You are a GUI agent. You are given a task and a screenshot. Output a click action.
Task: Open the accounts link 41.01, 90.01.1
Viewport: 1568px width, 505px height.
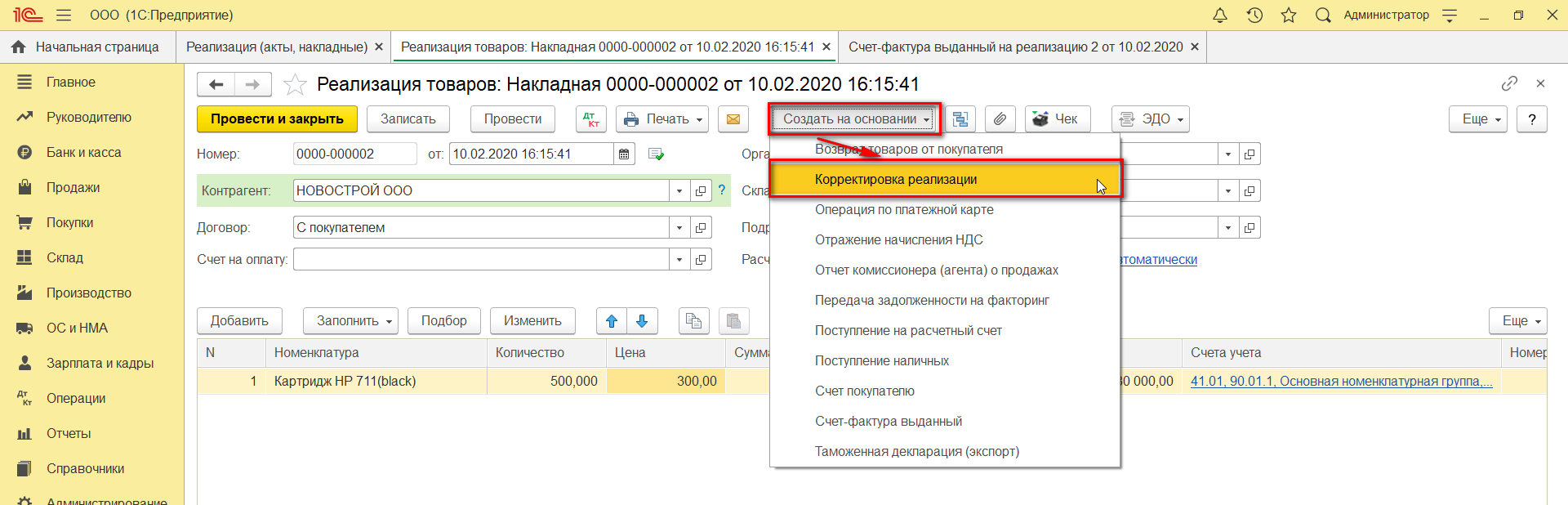(x=1341, y=382)
